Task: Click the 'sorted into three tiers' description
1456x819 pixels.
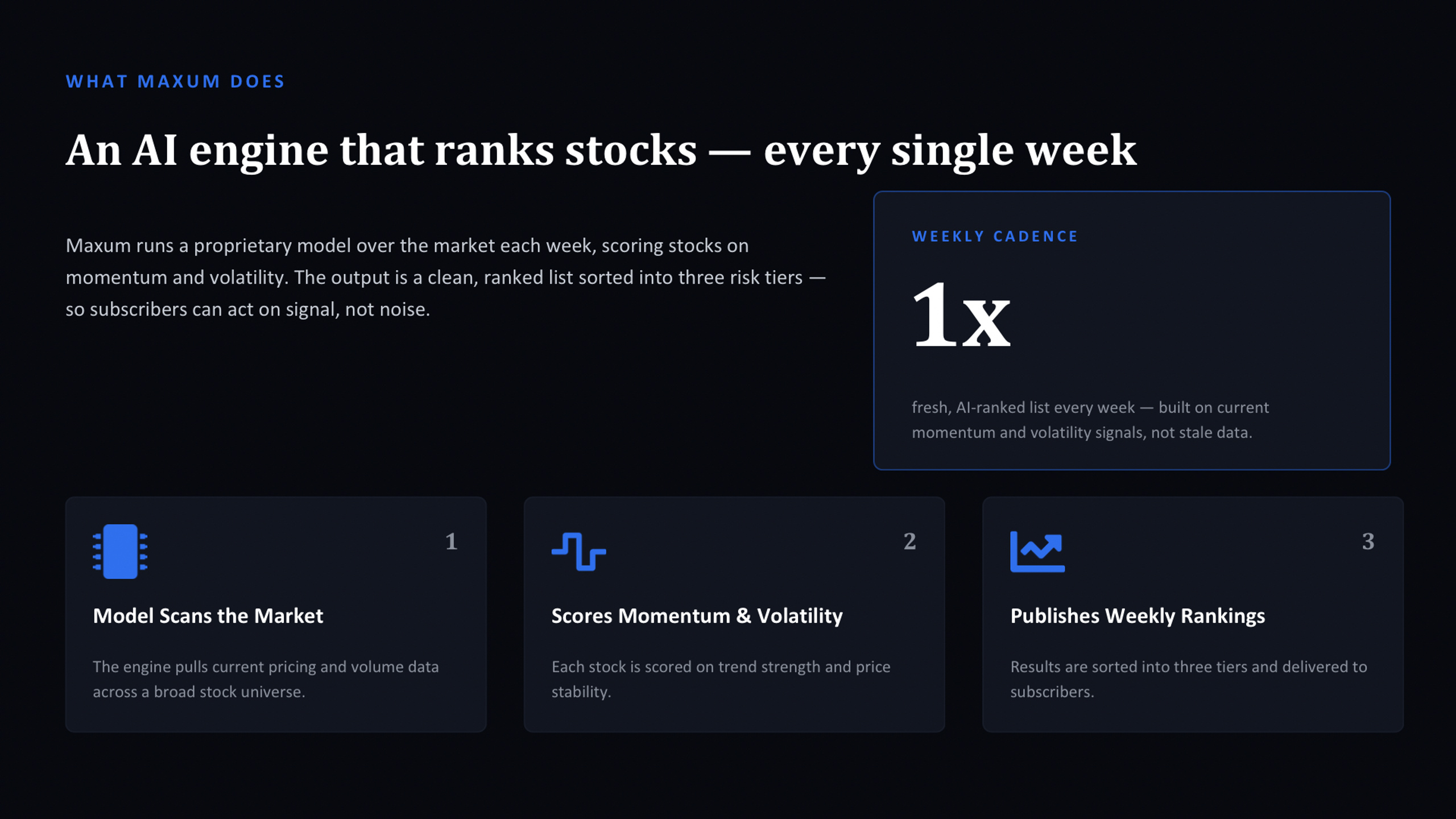Action: (x=1189, y=679)
